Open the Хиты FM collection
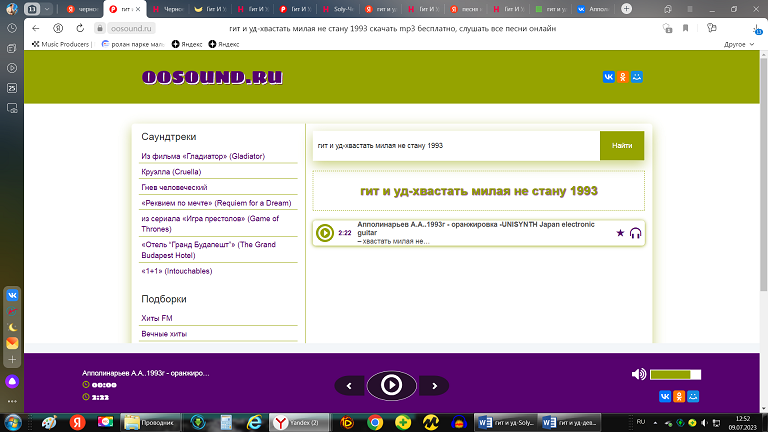Viewport: 768px width, 432px height. pyautogui.click(x=157, y=318)
